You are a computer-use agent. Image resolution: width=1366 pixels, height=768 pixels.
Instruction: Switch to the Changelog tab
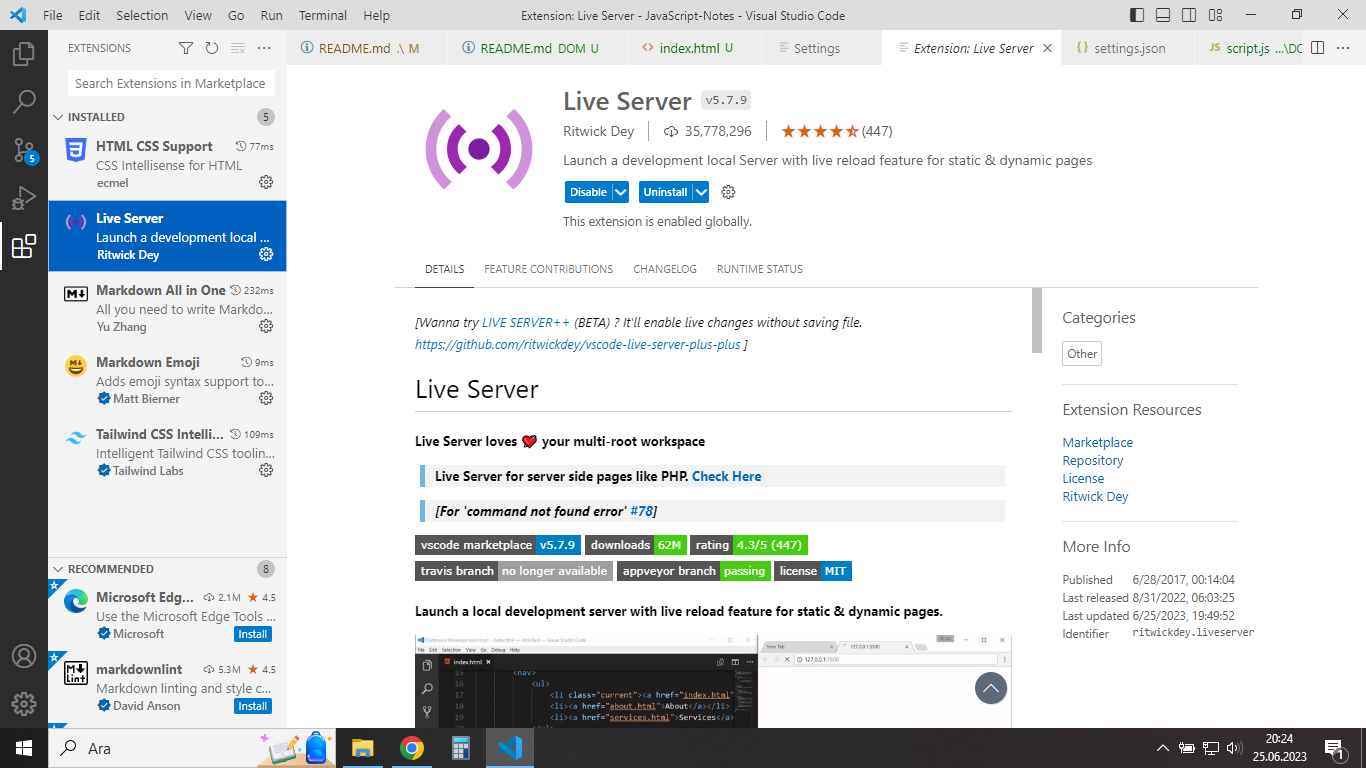[665, 269]
